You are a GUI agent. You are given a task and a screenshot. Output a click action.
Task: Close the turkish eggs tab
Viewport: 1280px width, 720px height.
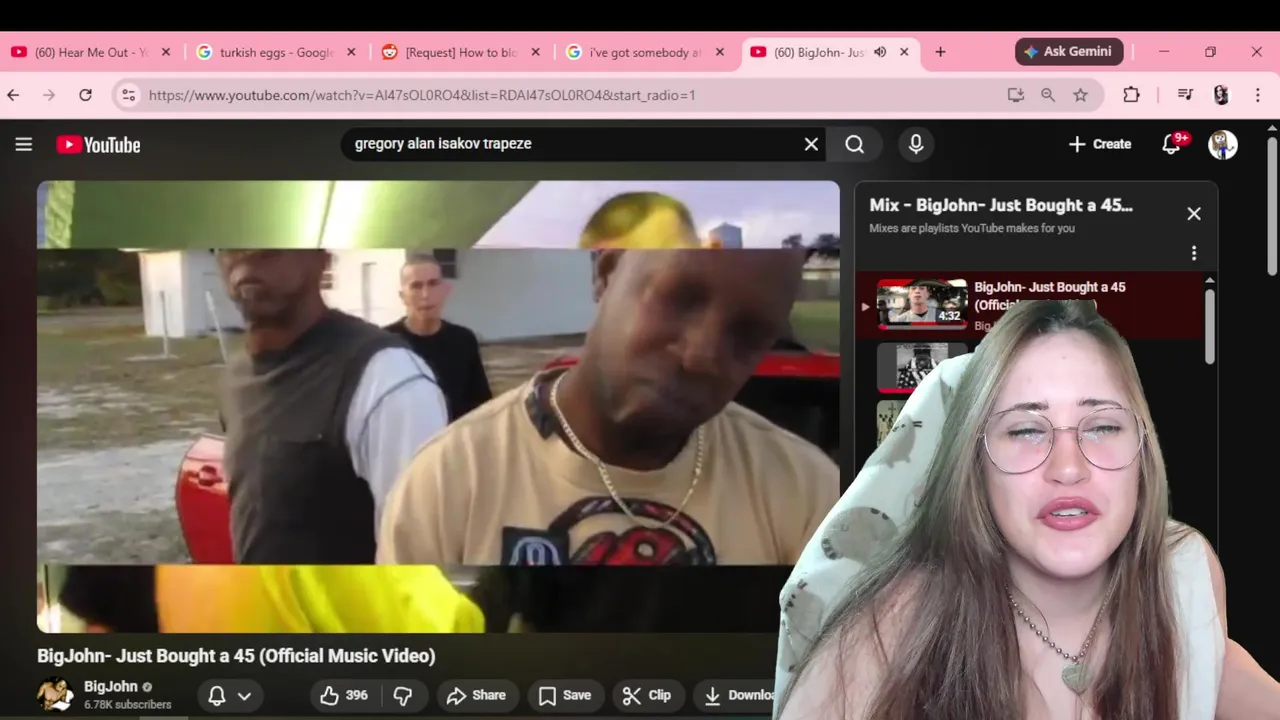point(351,52)
